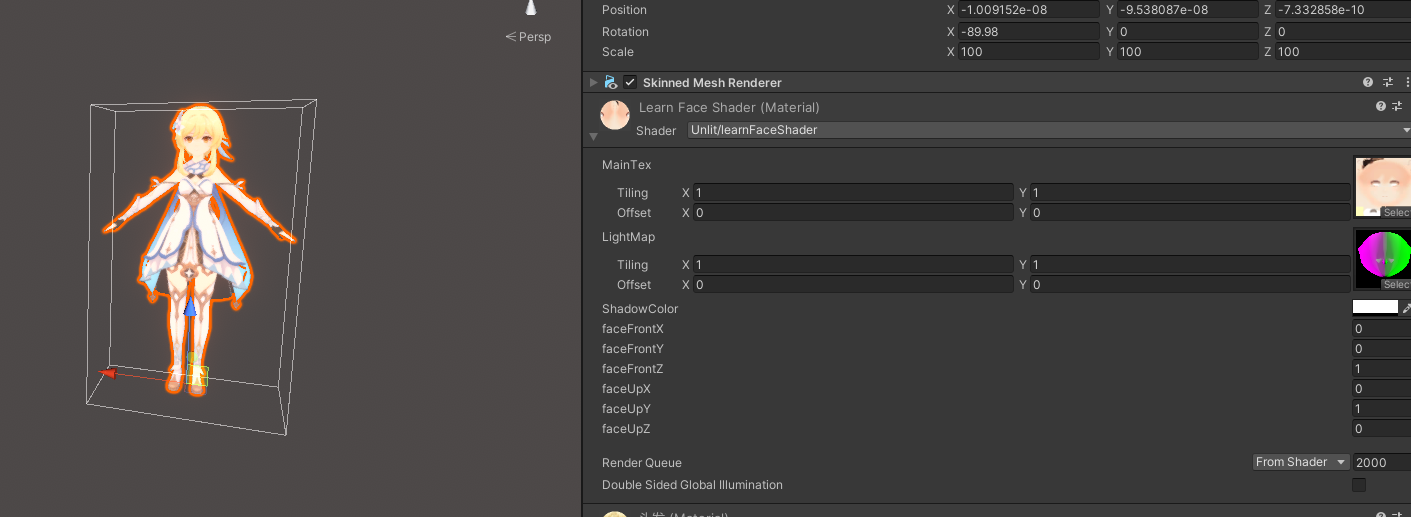Click the faceFrontY value field
Image resolution: width=1411 pixels, height=517 pixels.
(x=1381, y=348)
